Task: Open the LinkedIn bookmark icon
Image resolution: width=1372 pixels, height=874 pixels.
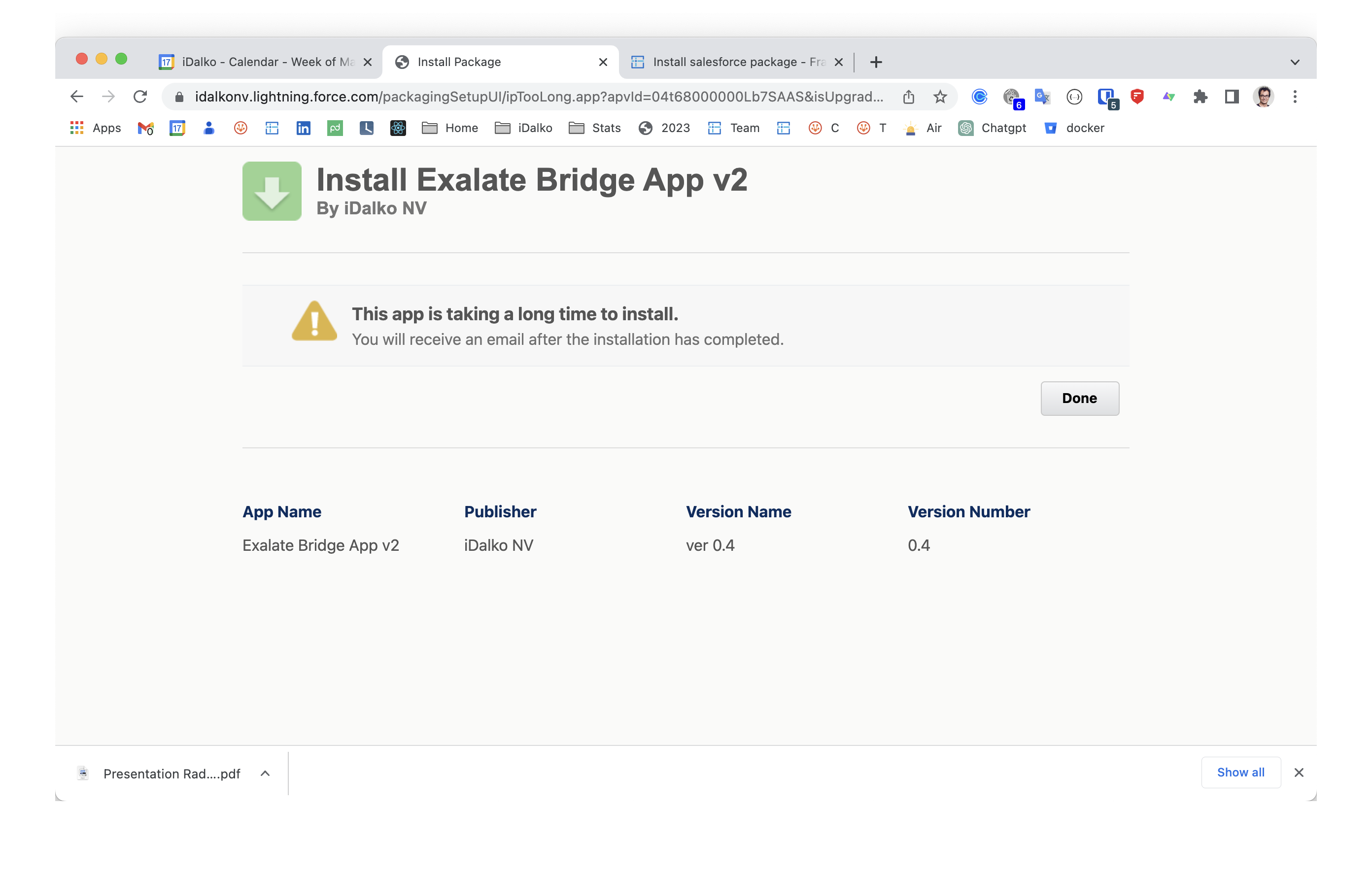Action: 303,128
